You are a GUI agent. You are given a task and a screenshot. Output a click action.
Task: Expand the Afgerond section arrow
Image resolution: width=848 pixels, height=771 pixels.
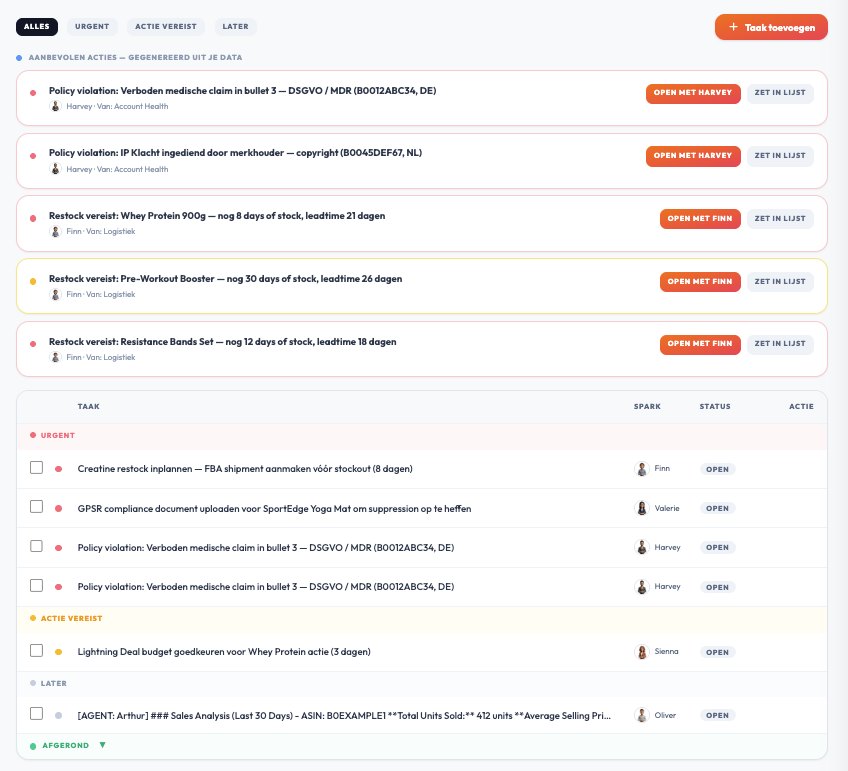102,745
